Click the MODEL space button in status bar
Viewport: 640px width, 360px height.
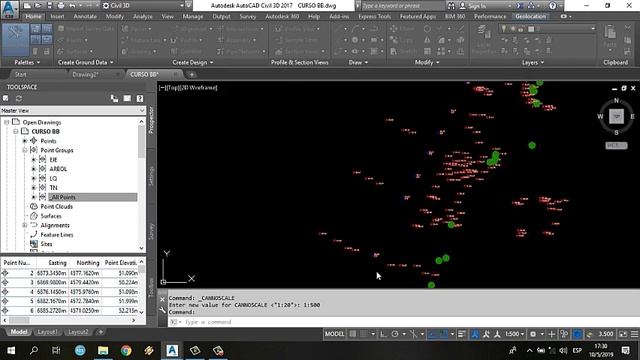(334, 334)
